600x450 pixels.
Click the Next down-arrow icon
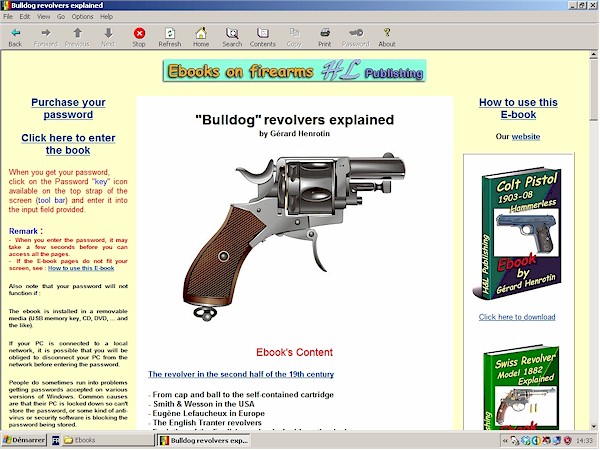point(108,37)
